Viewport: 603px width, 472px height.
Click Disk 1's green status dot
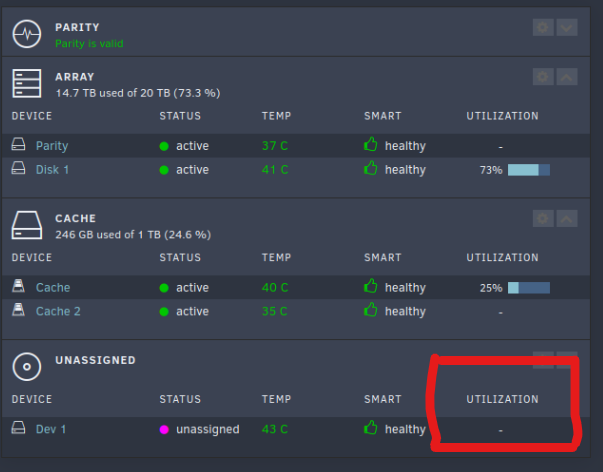[164, 170]
